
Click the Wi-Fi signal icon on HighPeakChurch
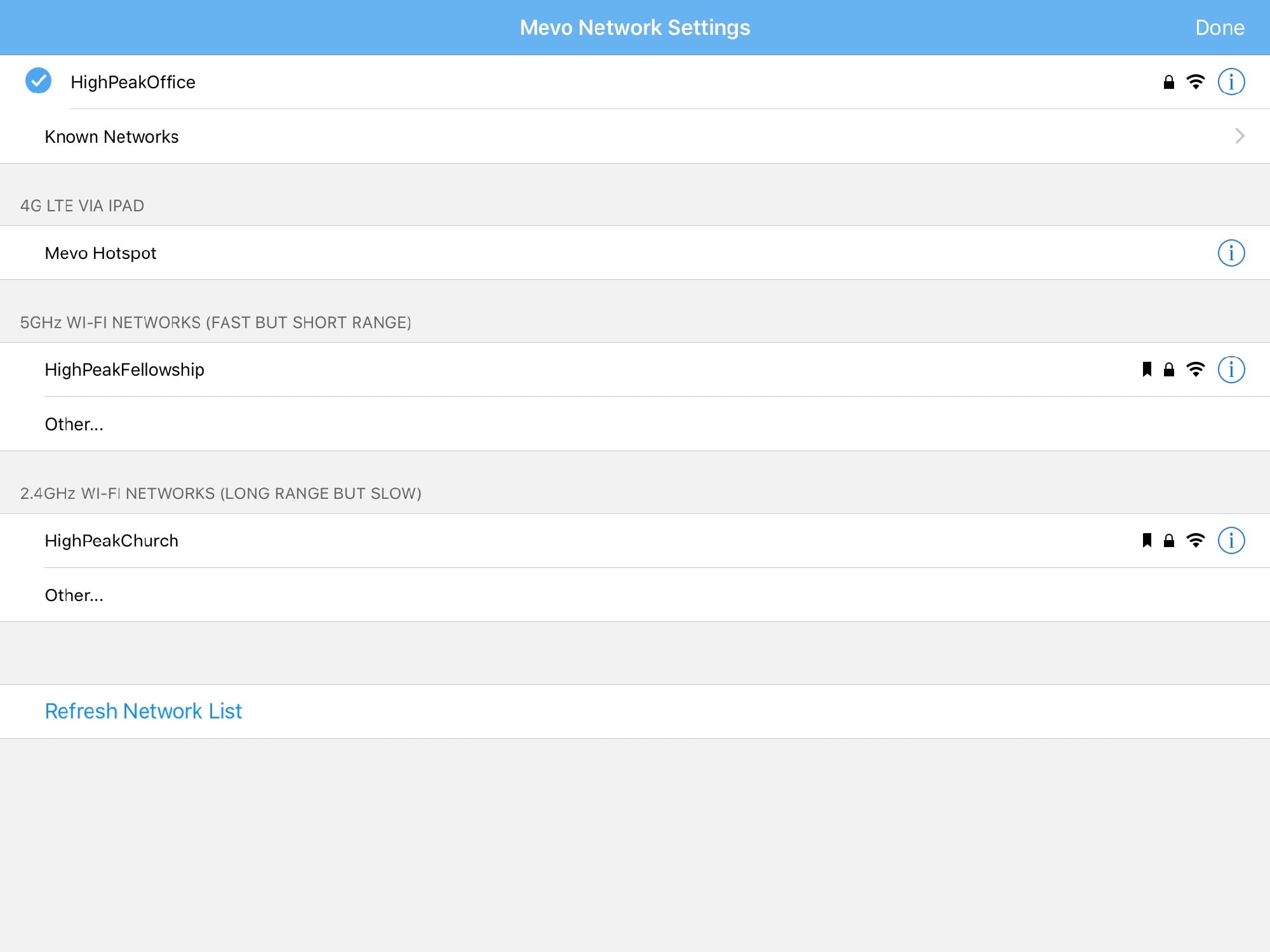[1196, 541]
